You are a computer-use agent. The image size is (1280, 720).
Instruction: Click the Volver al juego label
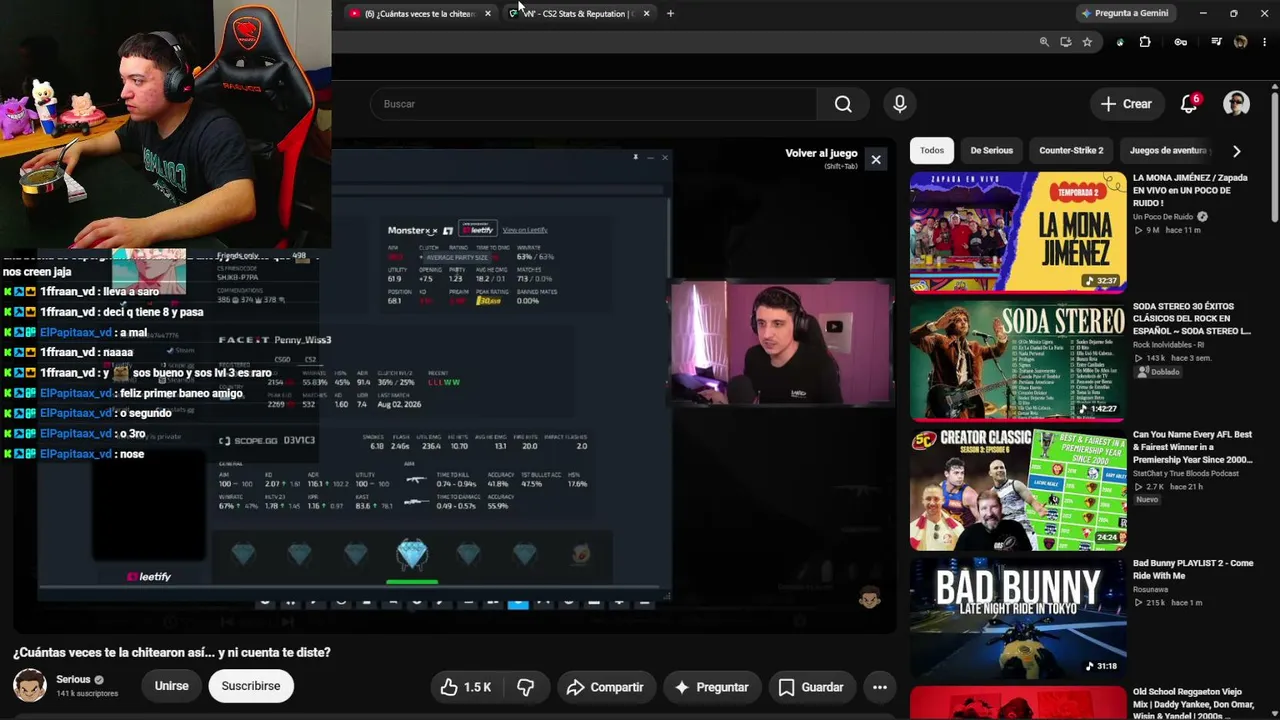coord(821,153)
